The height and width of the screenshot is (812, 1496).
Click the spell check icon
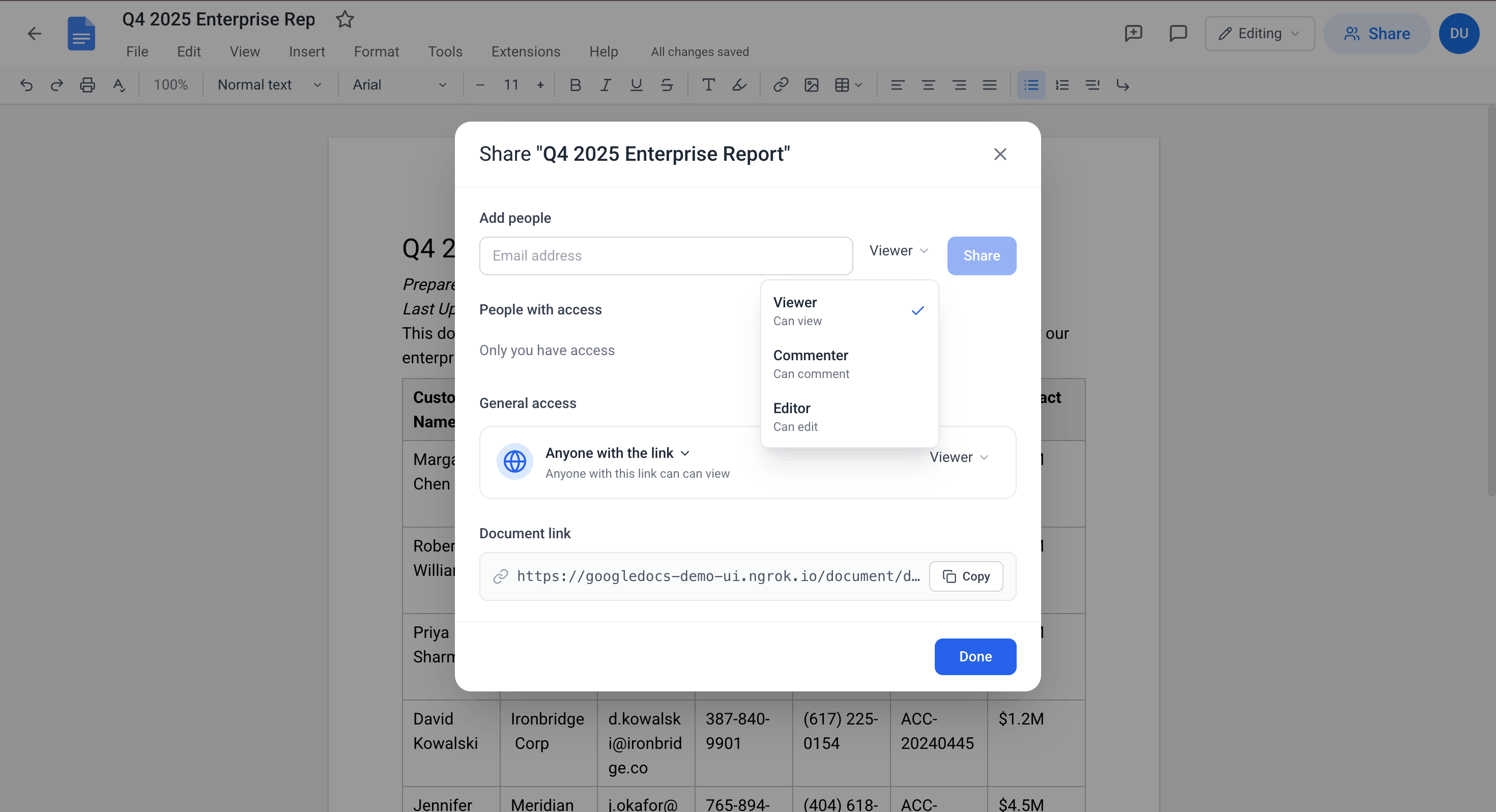coord(119,85)
